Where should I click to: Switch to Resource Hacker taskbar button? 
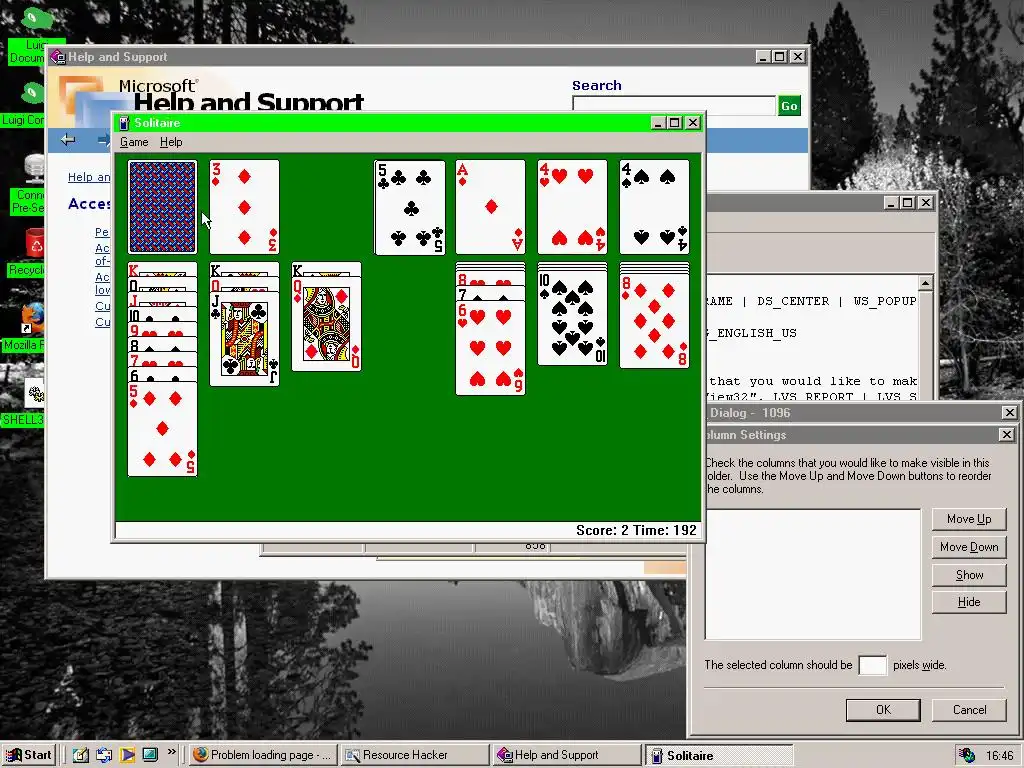coord(415,755)
